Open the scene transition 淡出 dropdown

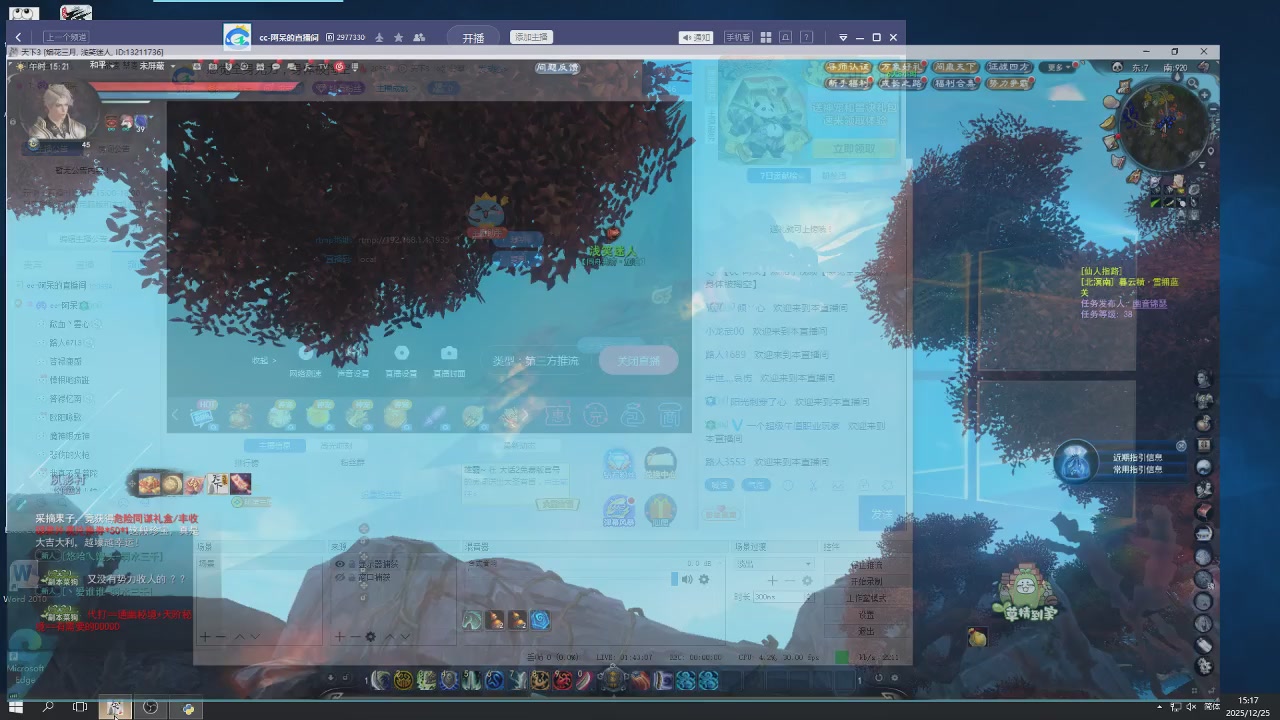coord(774,564)
